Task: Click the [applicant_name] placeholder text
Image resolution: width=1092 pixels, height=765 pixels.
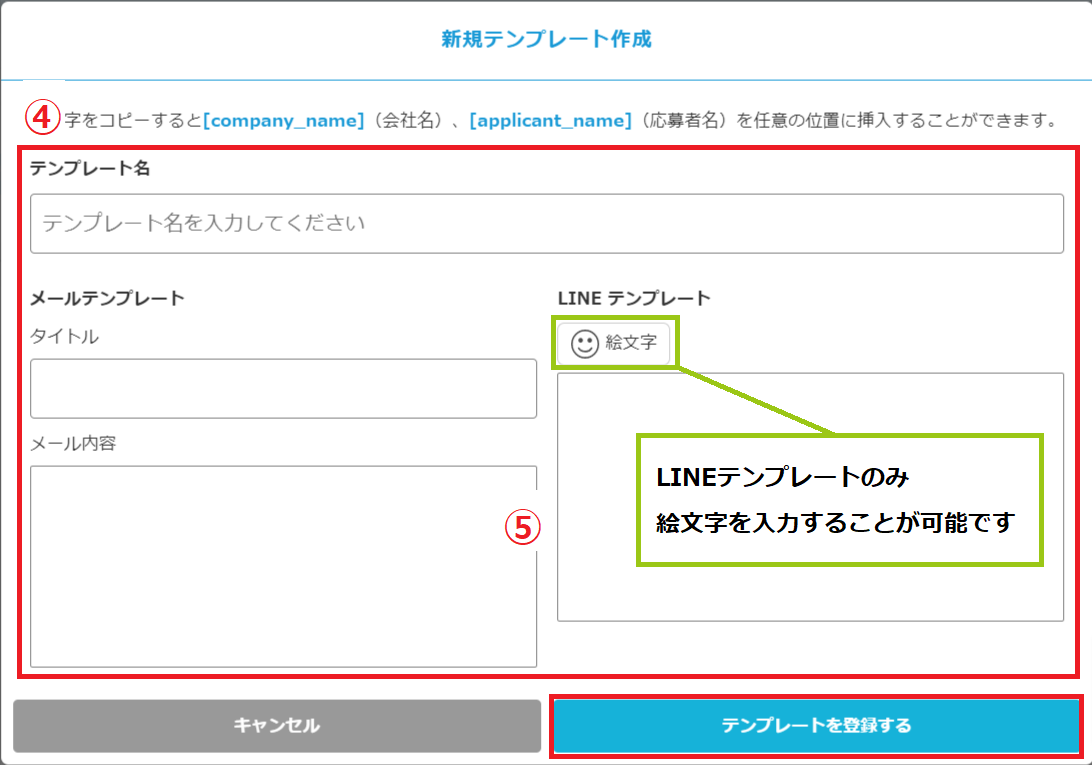Action: [550, 121]
